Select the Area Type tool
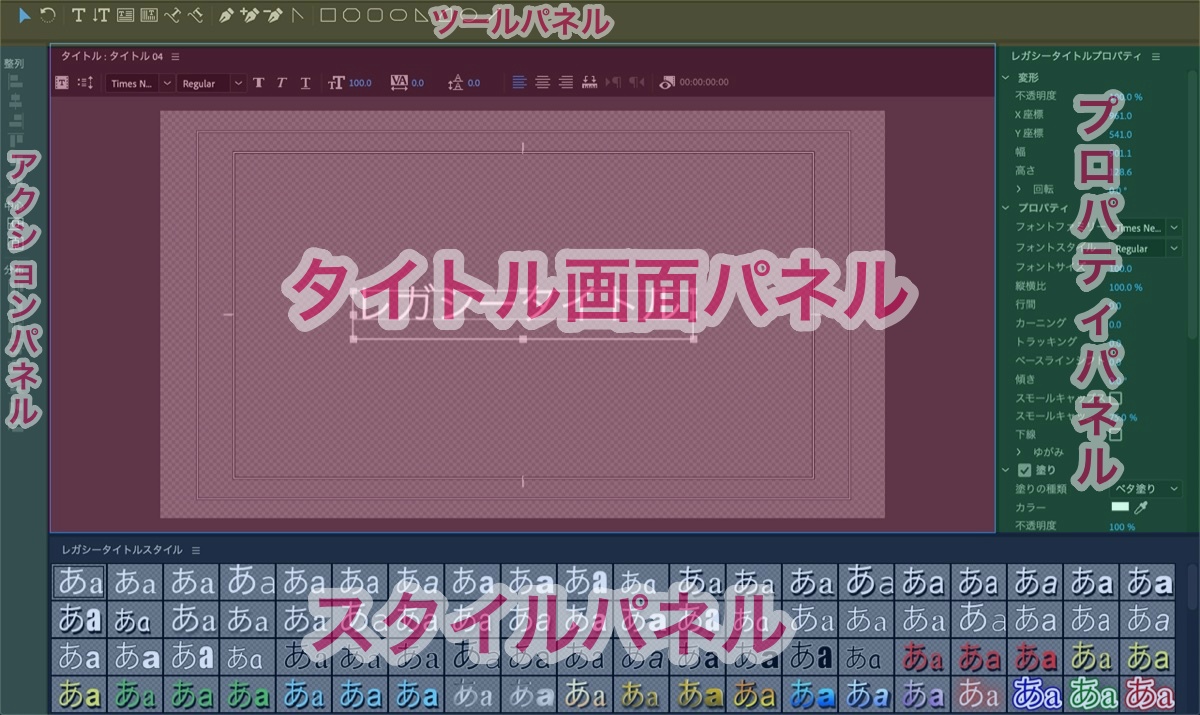The image size is (1200, 715). coord(125,15)
